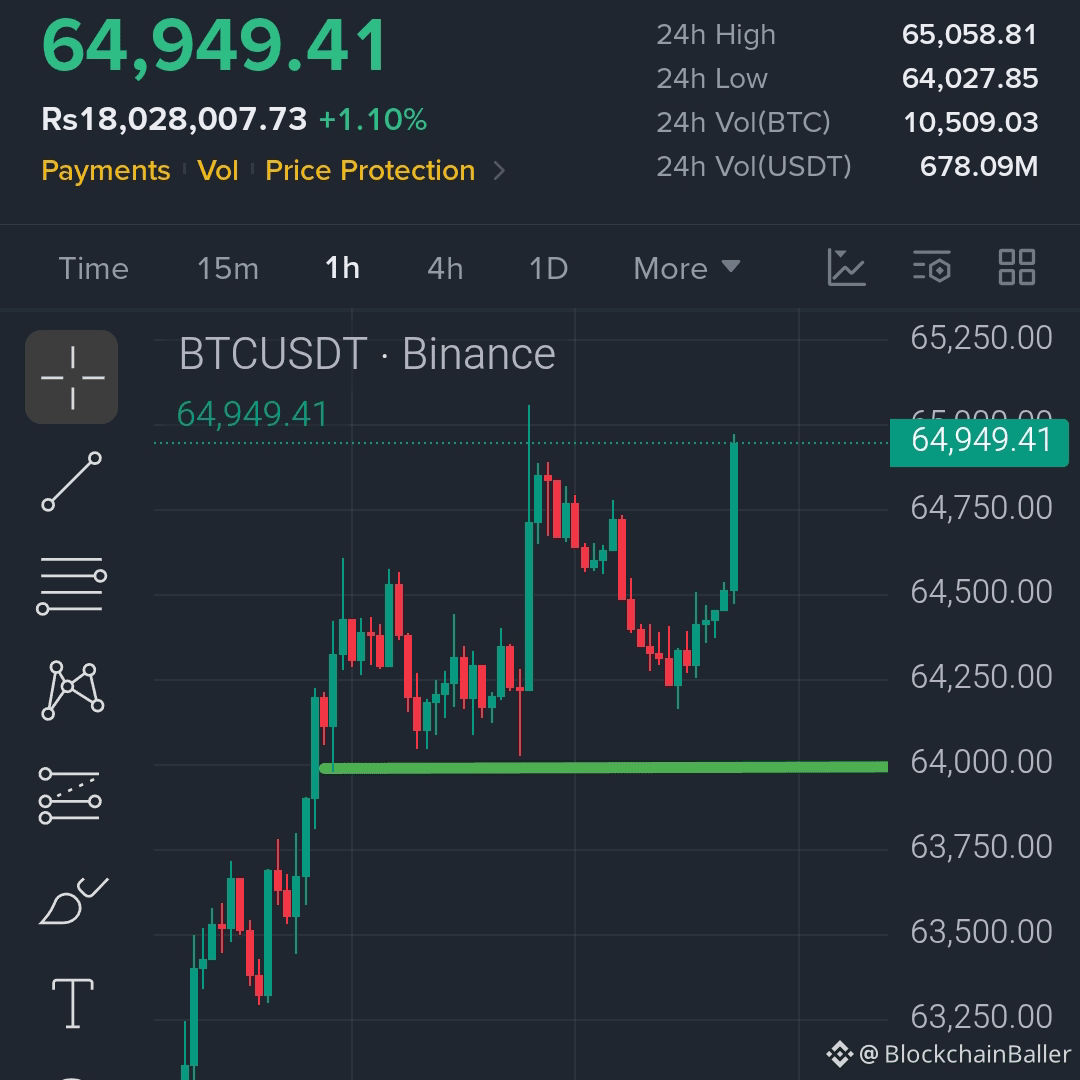Click the large 64,949.41 price
The height and width of the screenshot is (1080, 1080).
(214, 45)
